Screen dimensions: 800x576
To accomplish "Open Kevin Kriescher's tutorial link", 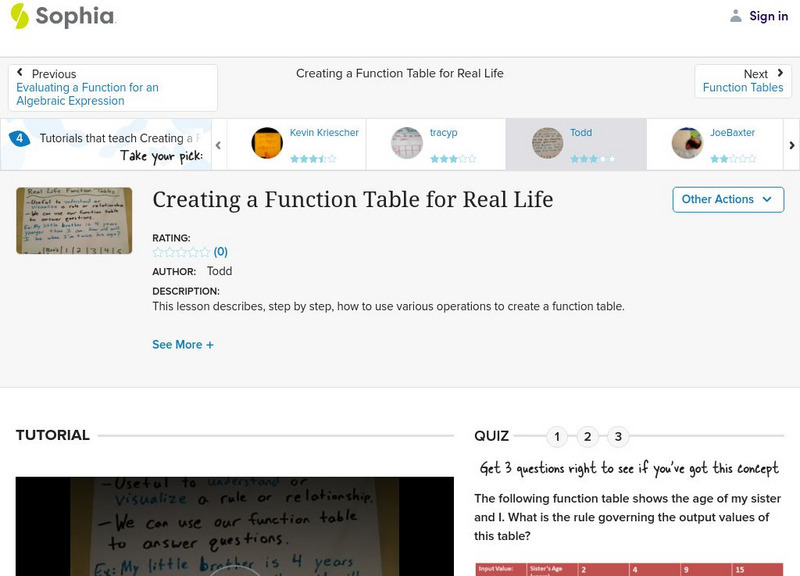I will [x=324, y=133].
